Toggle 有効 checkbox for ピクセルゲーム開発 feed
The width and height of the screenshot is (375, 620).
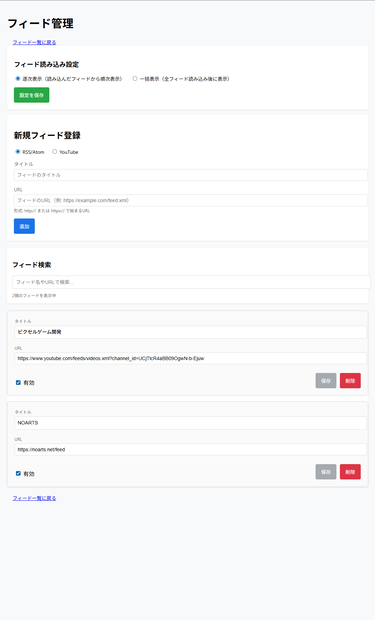click(18, 382)
